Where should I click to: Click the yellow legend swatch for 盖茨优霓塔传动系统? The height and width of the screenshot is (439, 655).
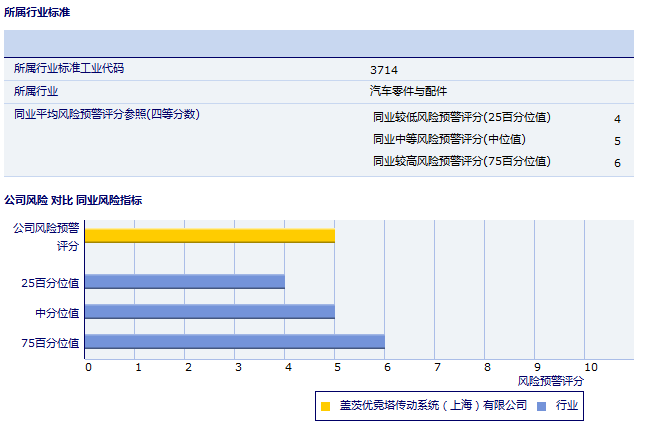(325, 406)
